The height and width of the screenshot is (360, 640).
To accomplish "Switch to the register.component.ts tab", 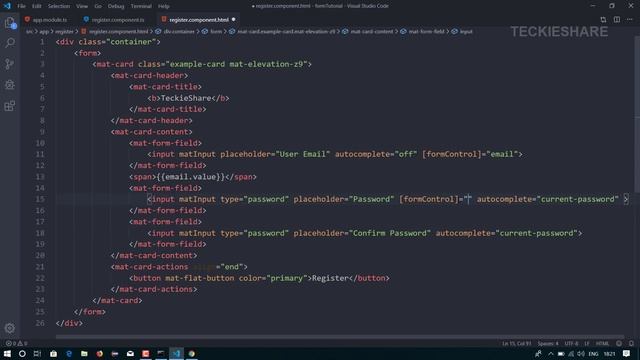I will click(114, 20).
